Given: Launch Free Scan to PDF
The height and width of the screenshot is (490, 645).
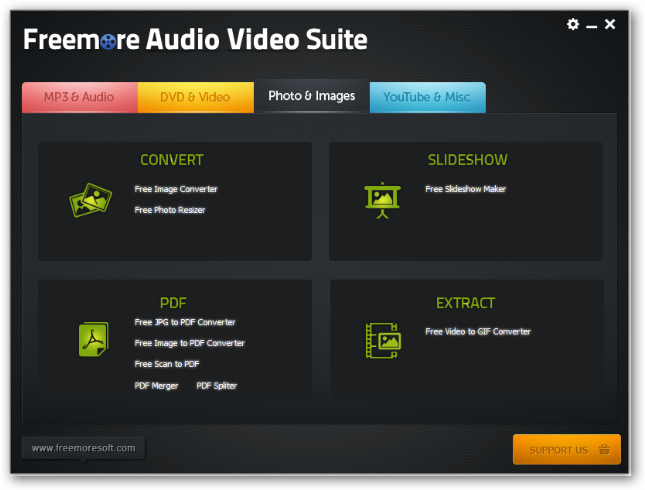Looking at the screenshot, I should (x=167, y=364).
